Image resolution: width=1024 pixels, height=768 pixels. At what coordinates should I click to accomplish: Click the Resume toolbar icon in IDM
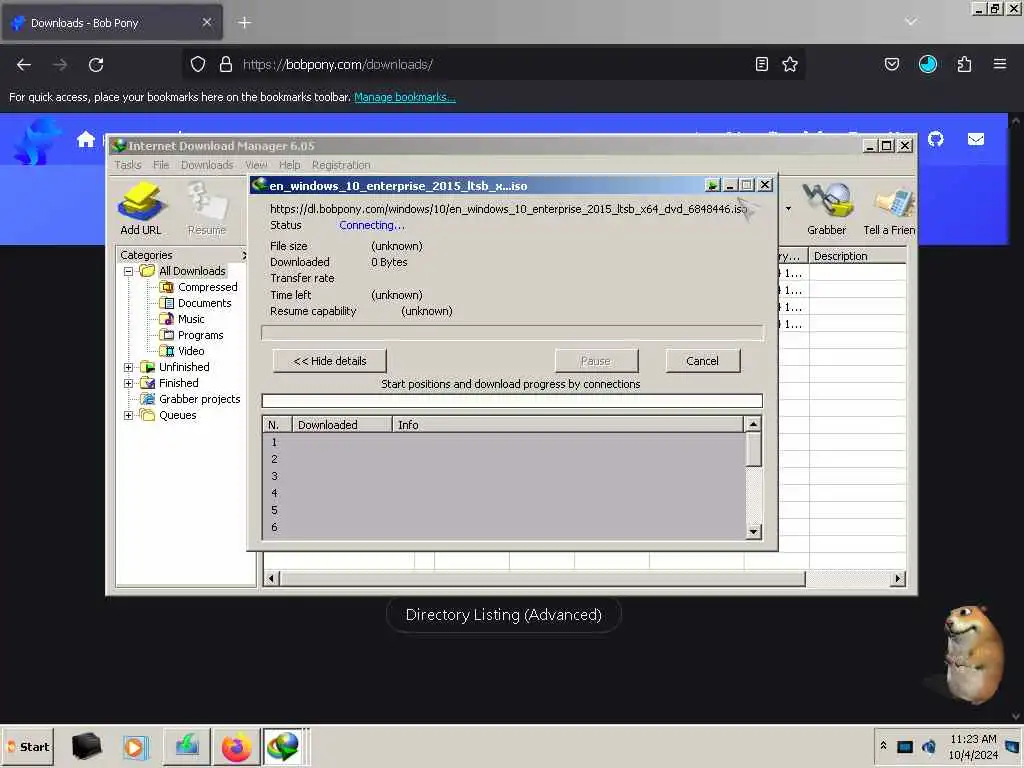click(x=206, y=209)
